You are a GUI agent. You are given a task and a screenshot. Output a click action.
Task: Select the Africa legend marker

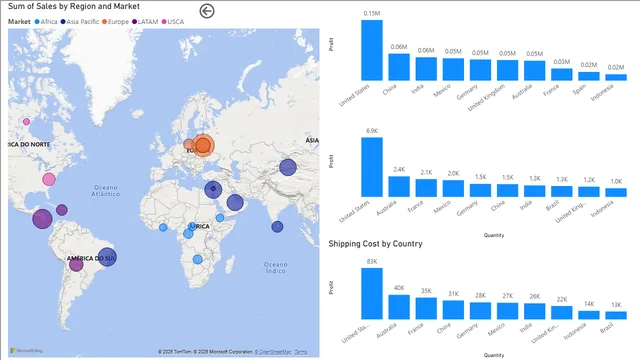click(x=37, y=22)
